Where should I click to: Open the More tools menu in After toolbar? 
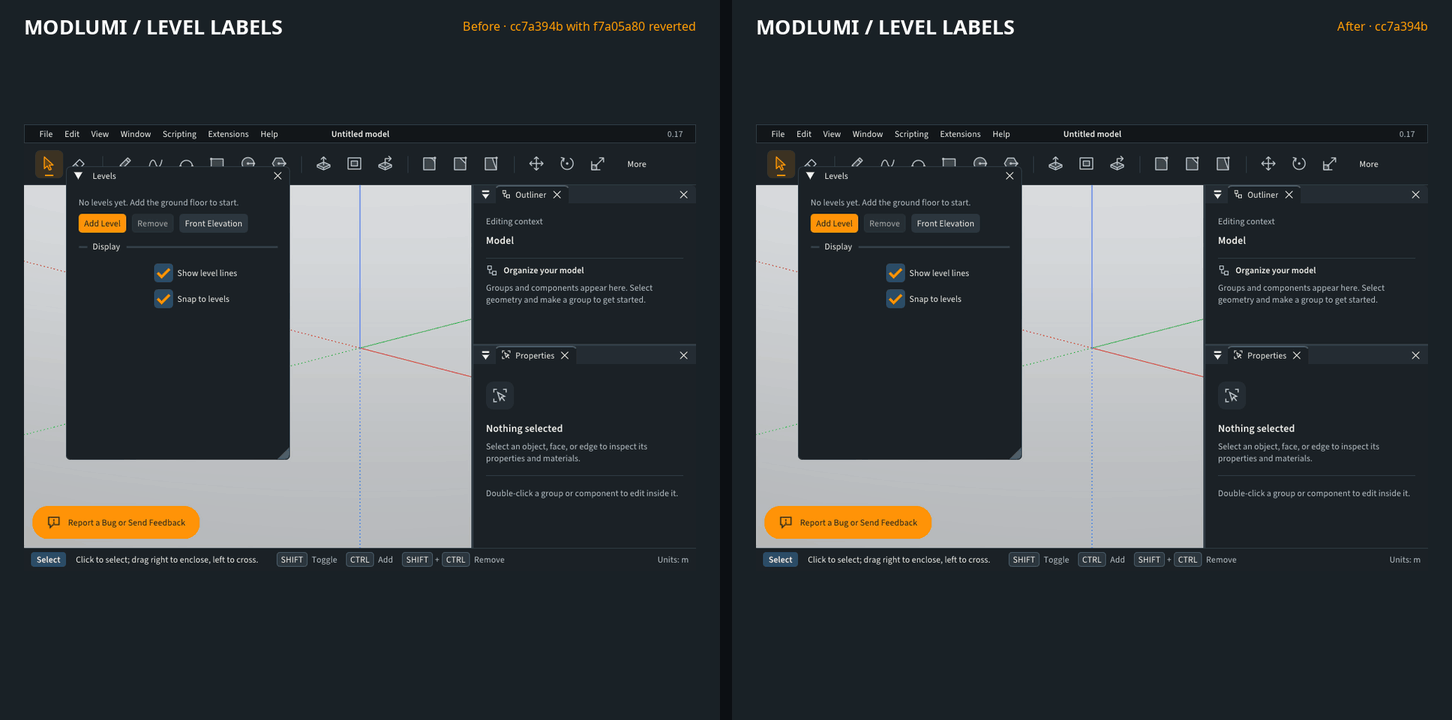point(1369,164)
